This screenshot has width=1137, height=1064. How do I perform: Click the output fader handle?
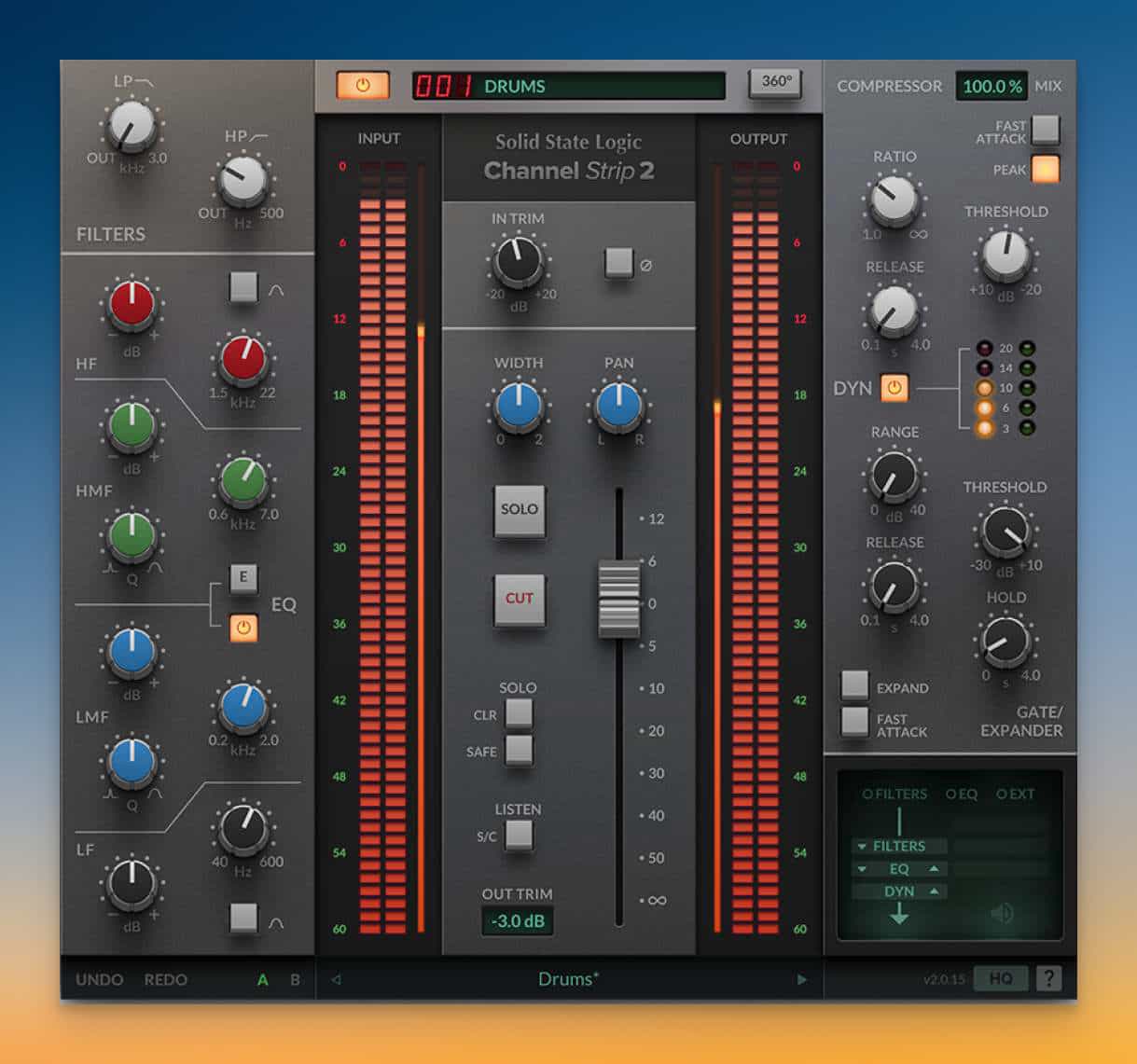618,599
